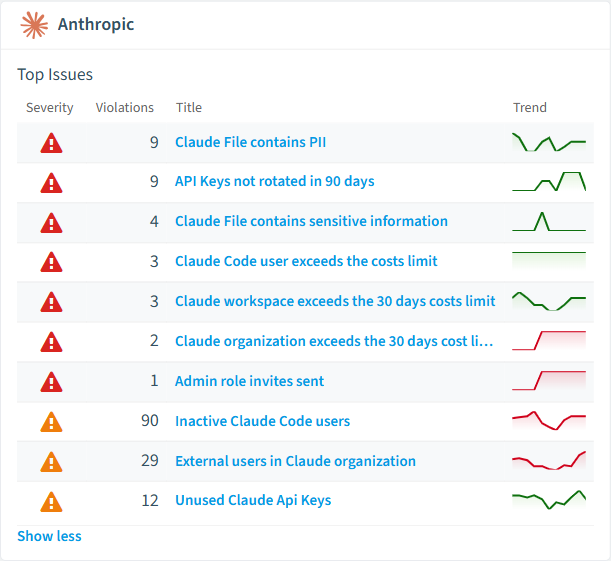
Task: Click orange warning icon for Inactive Claude Code users
Action: 51,422
